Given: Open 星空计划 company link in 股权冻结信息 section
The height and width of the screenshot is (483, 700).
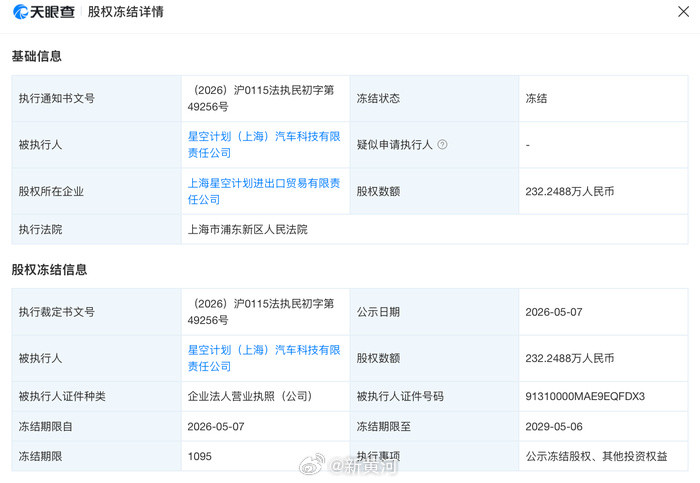Looking at the screenshot, I should click(264, 358).
